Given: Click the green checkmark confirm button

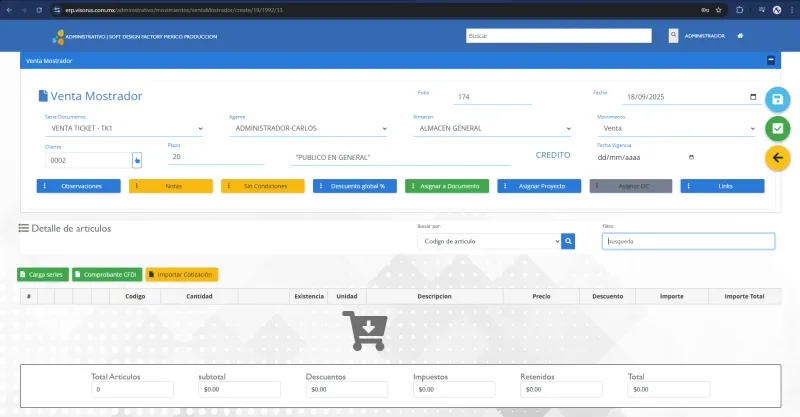Looking at the screenshot, I should click(778, 129).
